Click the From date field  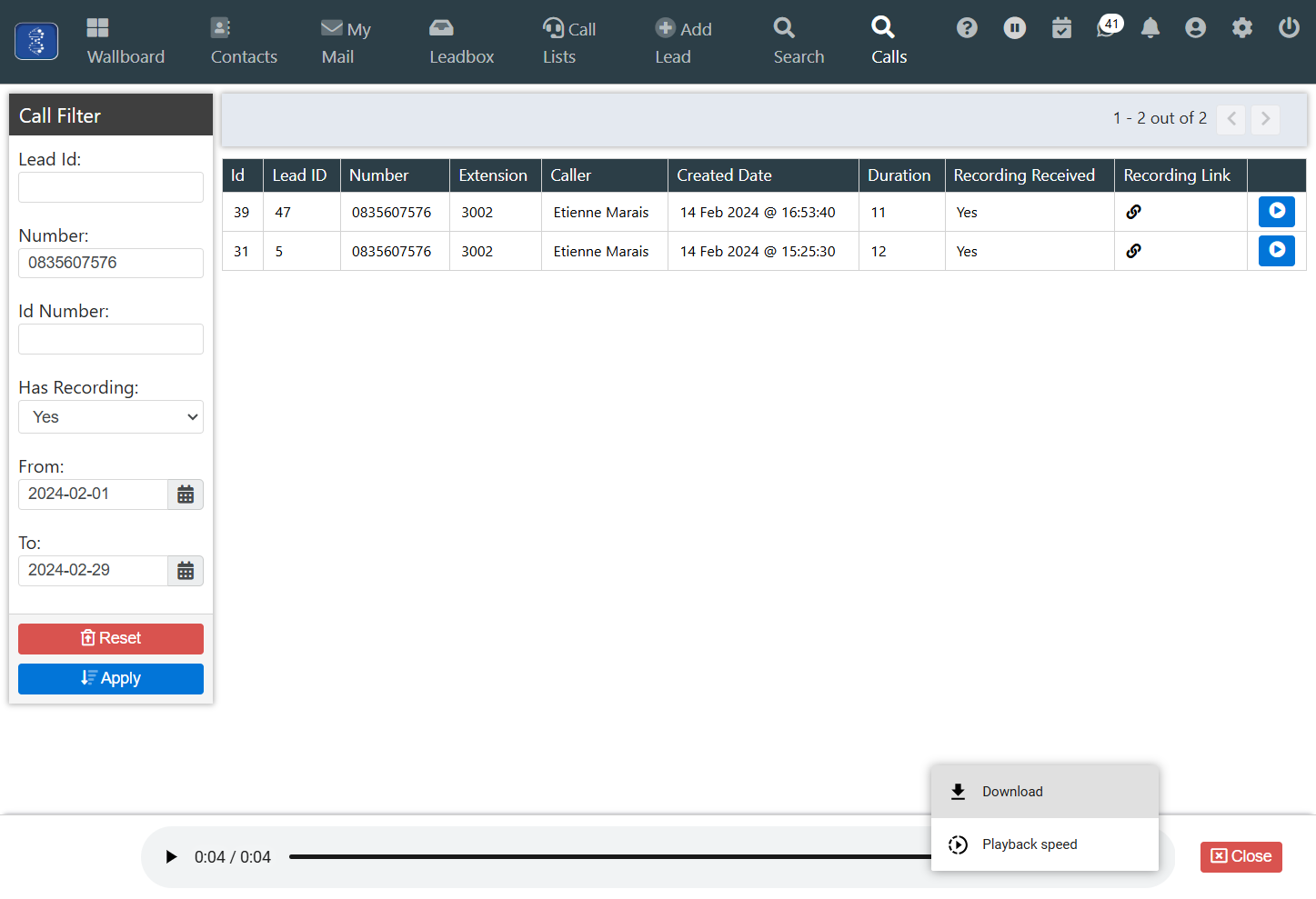click(93, 494)
